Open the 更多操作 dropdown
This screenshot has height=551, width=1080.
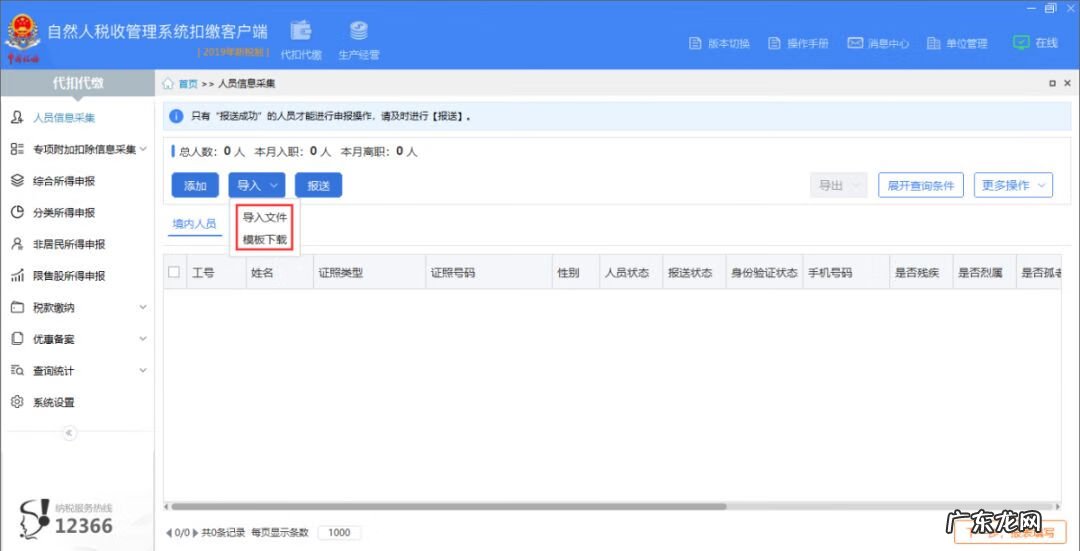1013,185
